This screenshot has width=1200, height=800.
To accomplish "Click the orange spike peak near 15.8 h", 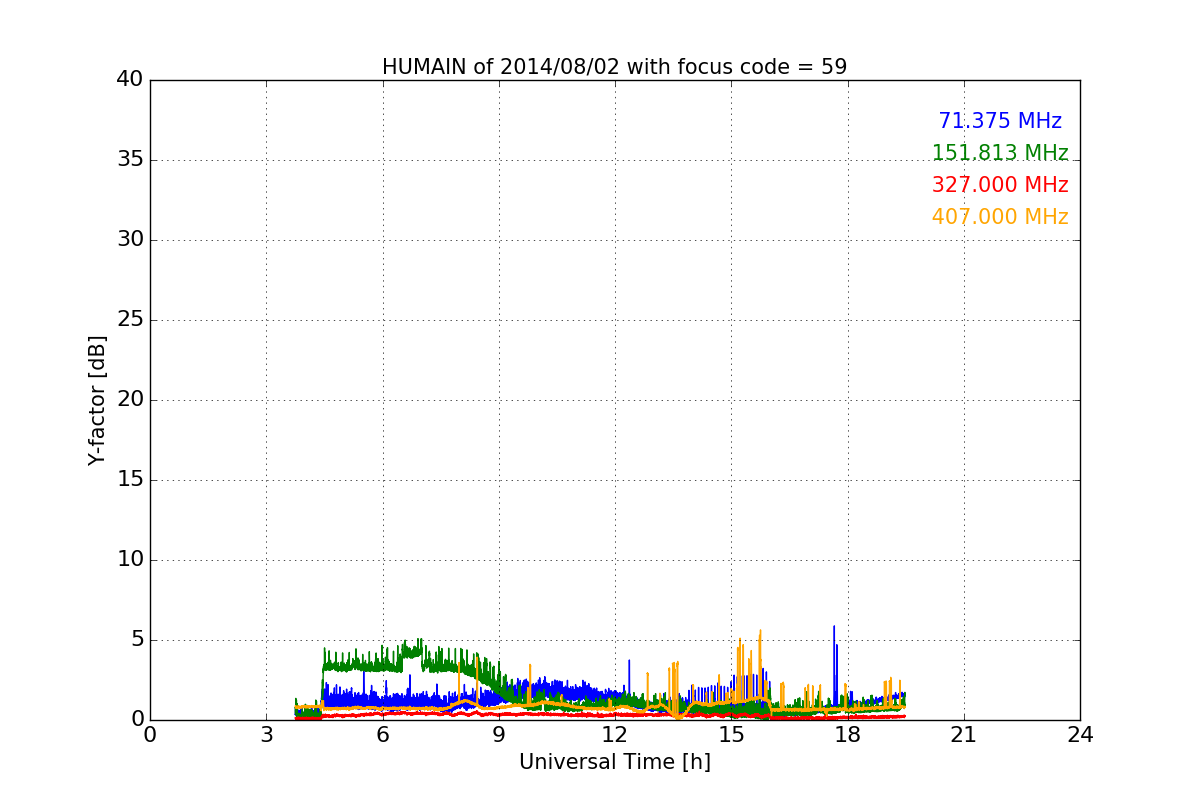I will 761,632.
